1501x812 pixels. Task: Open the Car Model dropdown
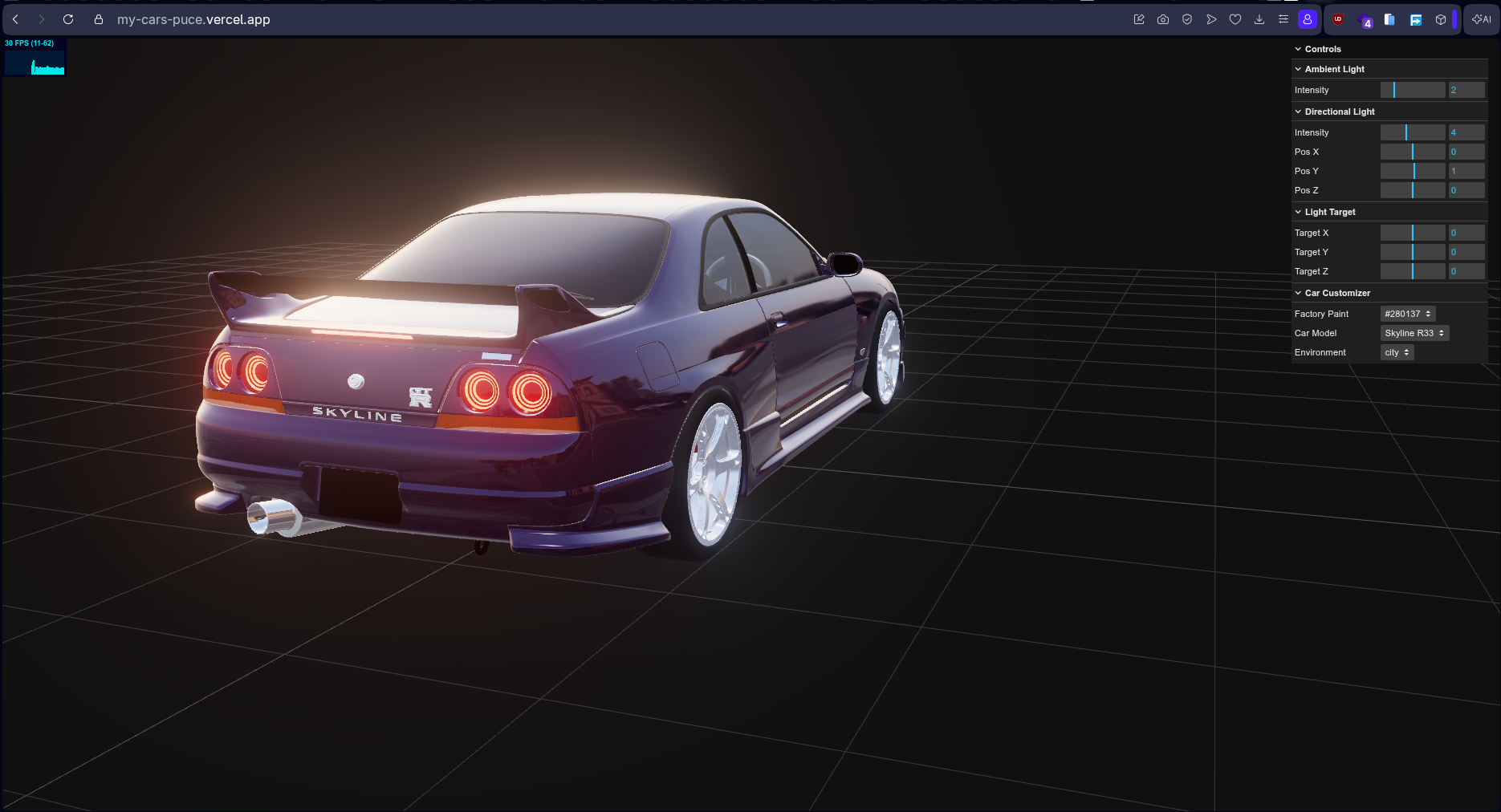[1414, 333]
